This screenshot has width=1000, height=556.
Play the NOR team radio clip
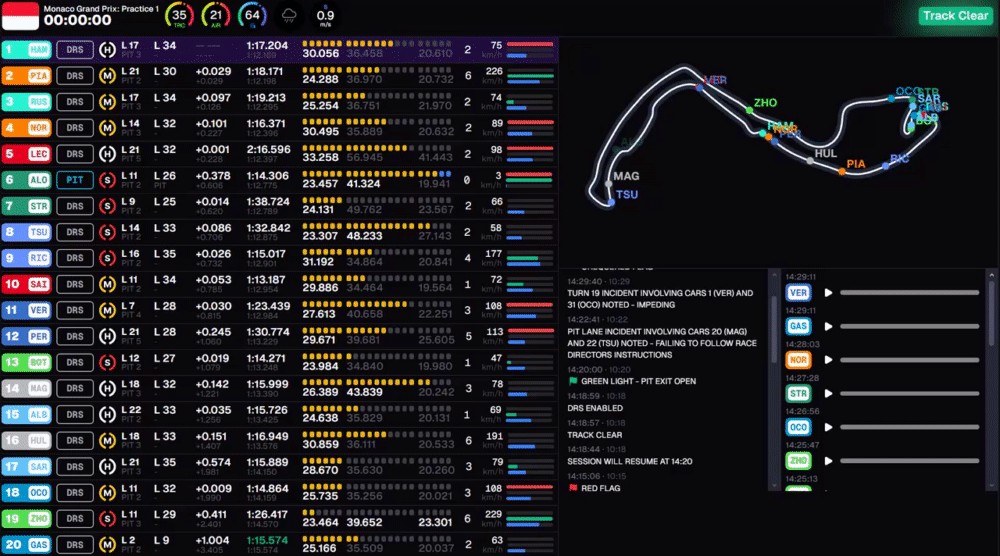[828, 360]
